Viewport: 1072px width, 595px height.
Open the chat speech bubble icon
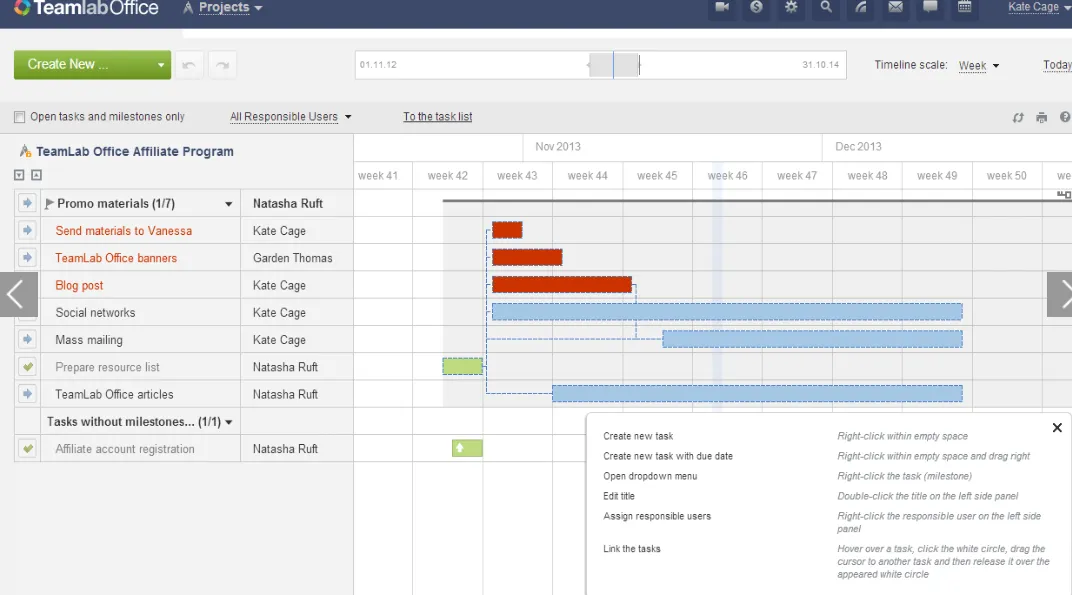point(930,8)
